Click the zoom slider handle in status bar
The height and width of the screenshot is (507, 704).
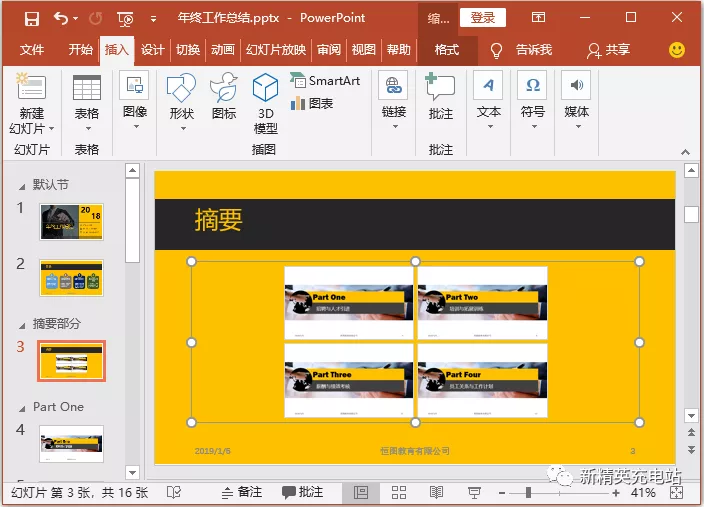[528, 493]
